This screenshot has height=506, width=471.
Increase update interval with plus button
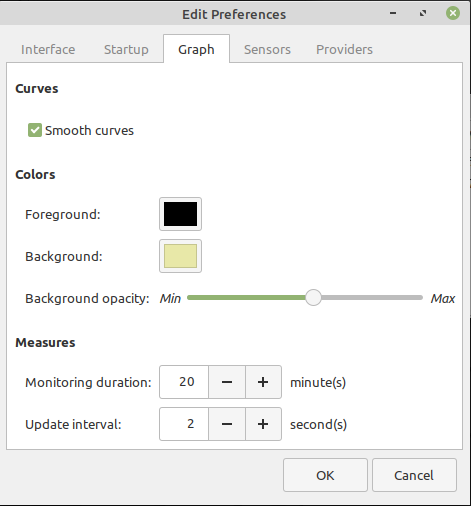pyautogui.click(x=263, y=424)
